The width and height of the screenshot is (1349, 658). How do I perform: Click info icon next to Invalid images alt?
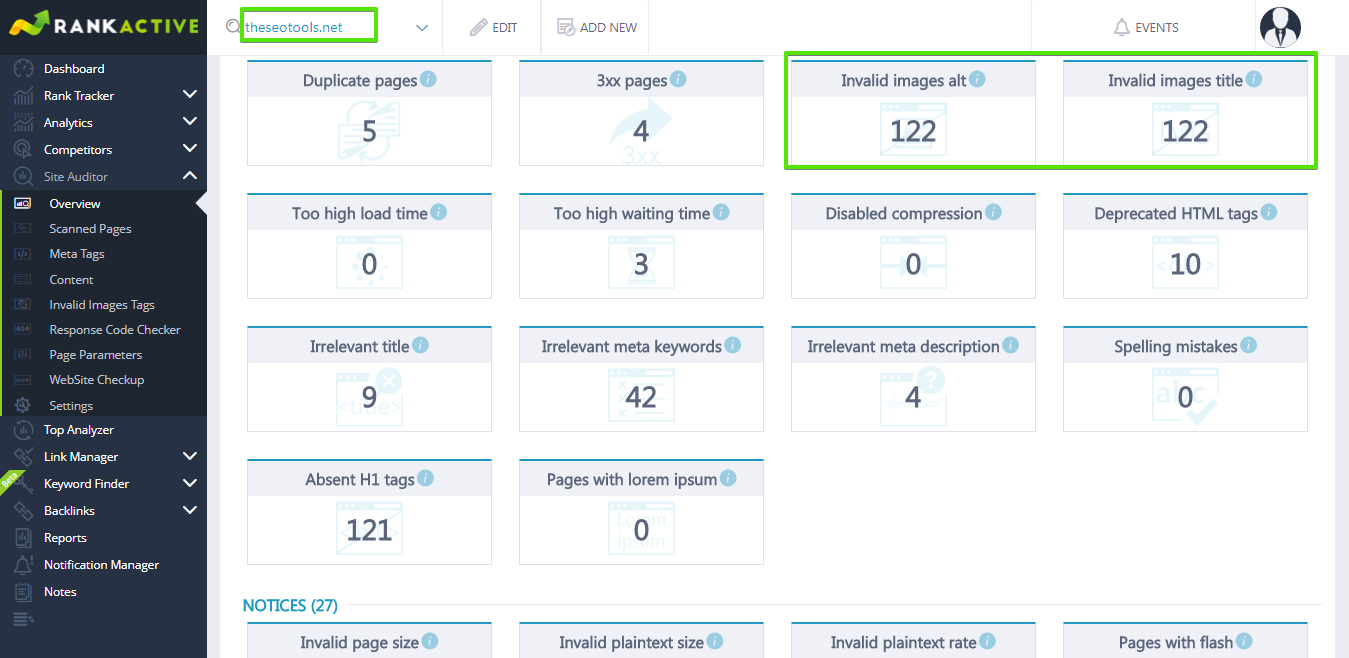[978, 79]
